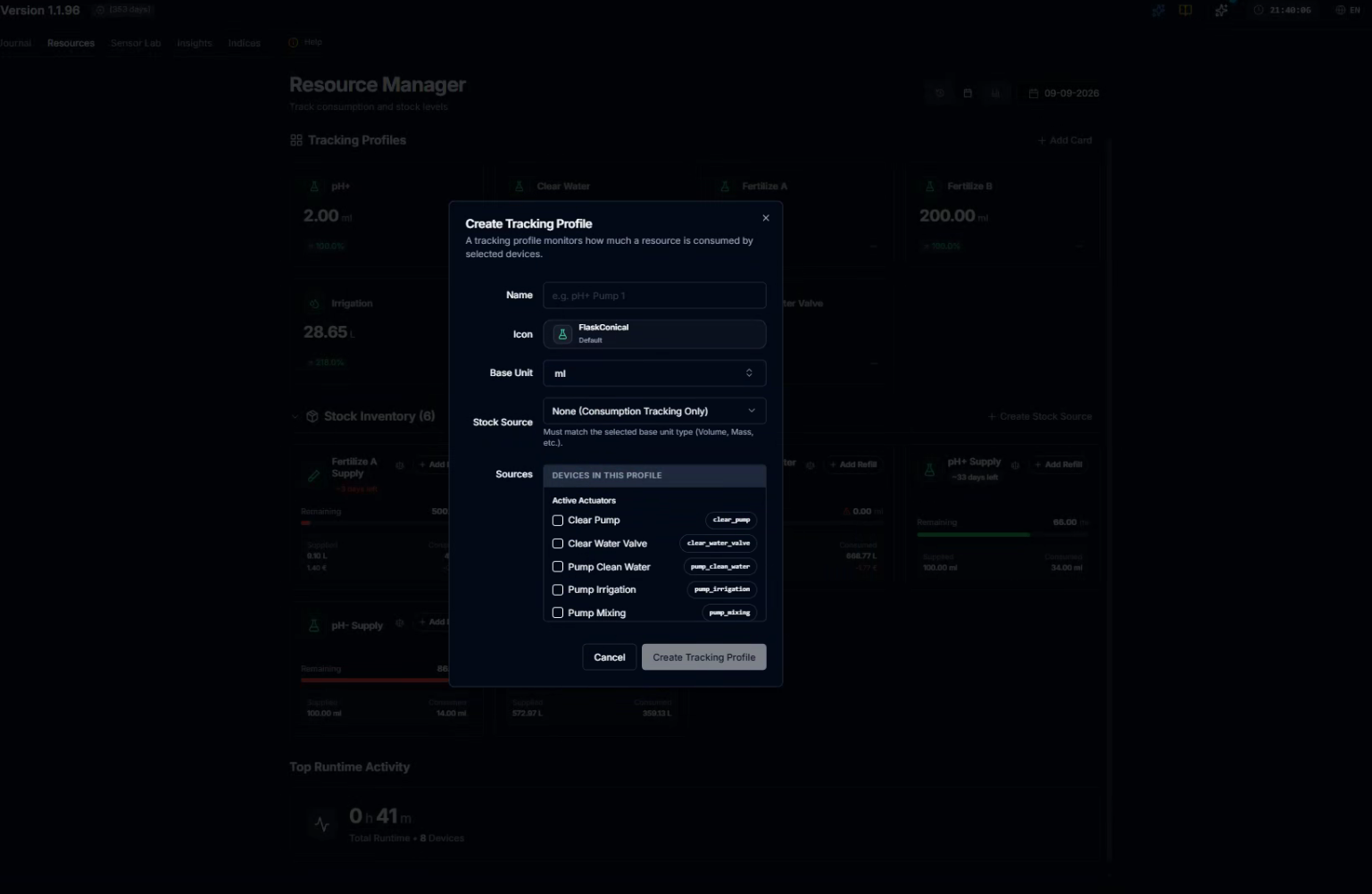The image size is (1372, 894).
Task: Click the flask icon on the Fertilize B card
Action: click(x=930, y=187)
